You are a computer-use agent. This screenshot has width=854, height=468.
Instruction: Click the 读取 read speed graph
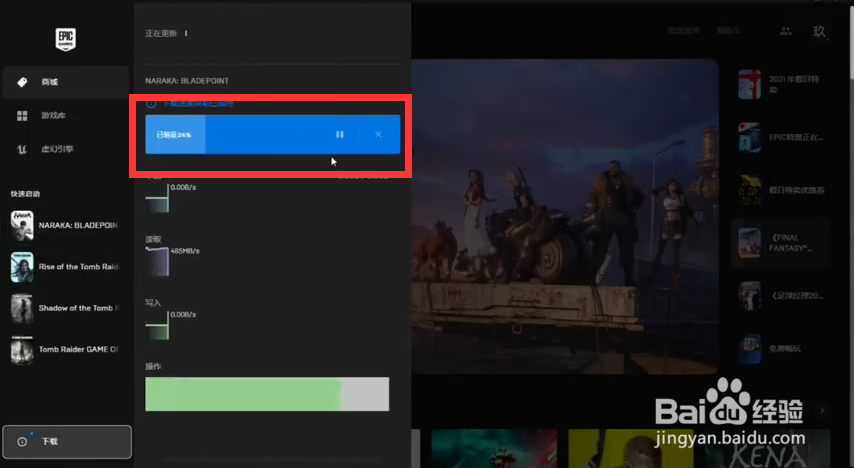pyautogui.click(x=157, y=262)
